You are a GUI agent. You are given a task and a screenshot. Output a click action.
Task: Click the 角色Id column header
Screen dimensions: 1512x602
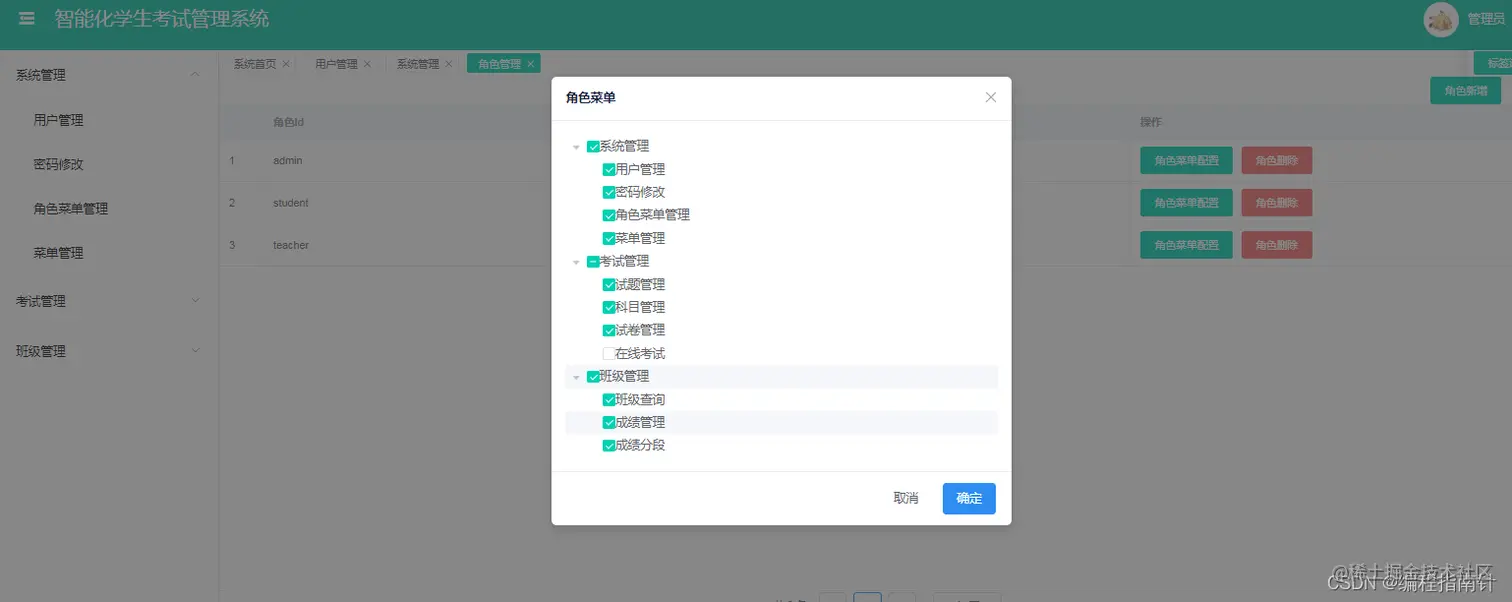pyautogui.click(x=288, y=122)
